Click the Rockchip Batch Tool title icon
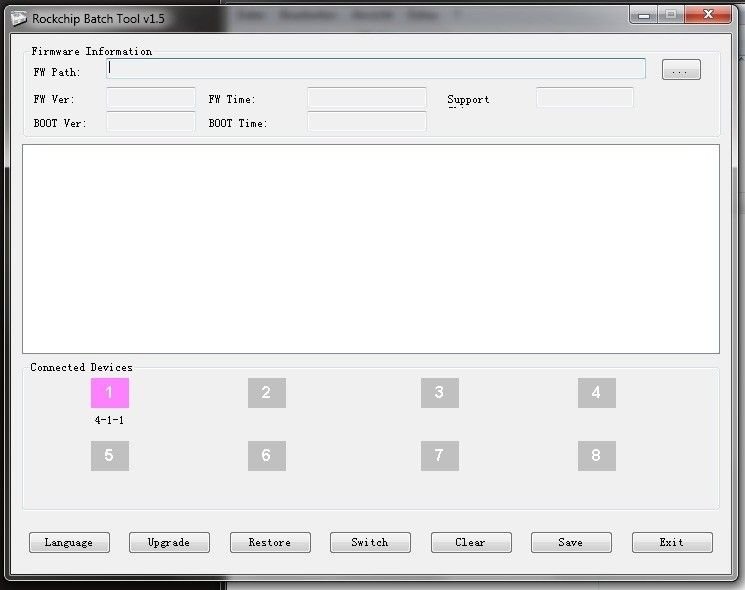Image resolution: width=745 pixels, height=590 pixels. (x=19, y=19)
